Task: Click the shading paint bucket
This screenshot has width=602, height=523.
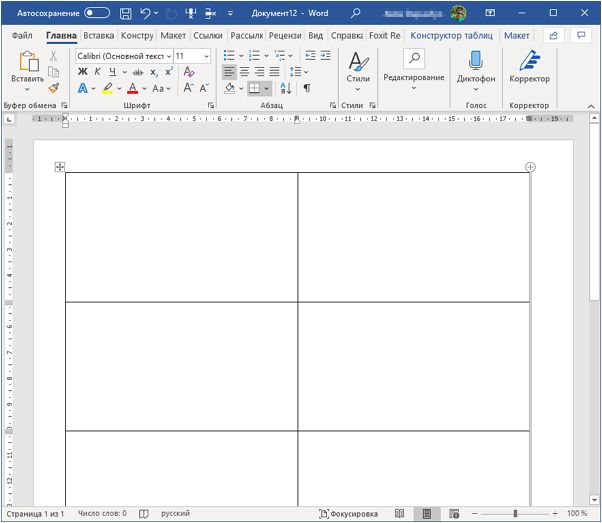Action: click(230, 89)
